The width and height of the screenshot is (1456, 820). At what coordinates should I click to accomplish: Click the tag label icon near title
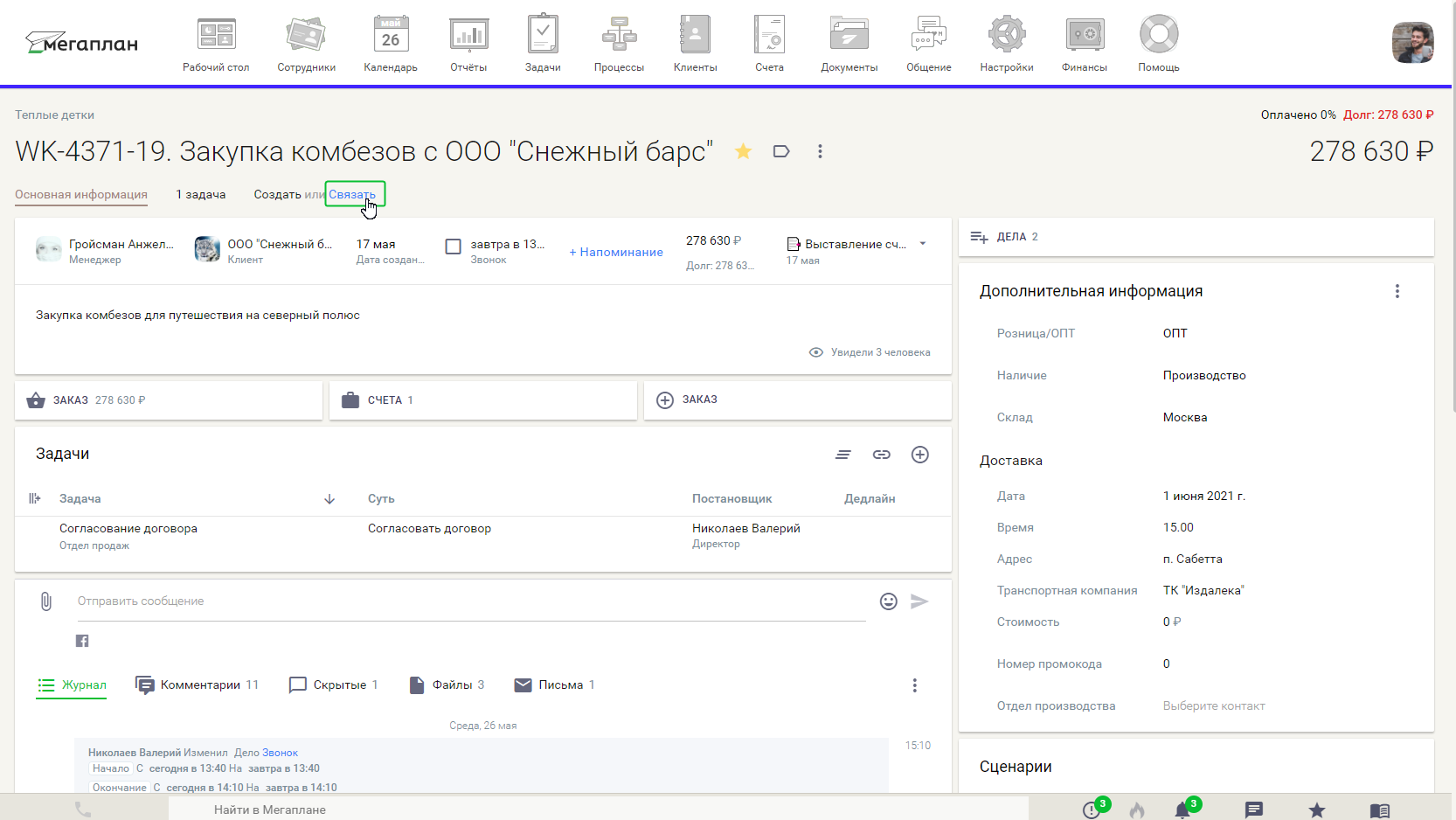(x=781, y=151)
